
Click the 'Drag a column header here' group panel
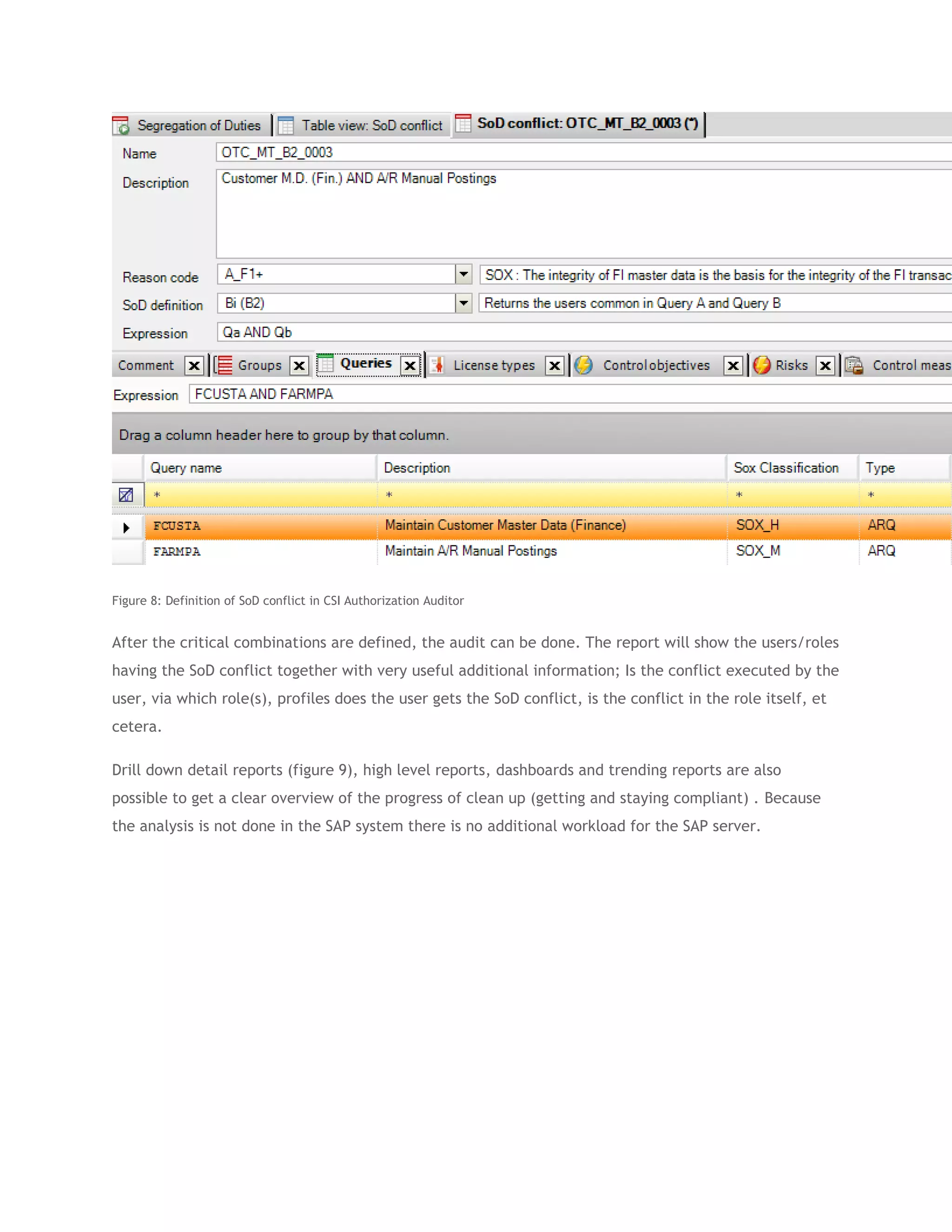click(x=532, y=434)
